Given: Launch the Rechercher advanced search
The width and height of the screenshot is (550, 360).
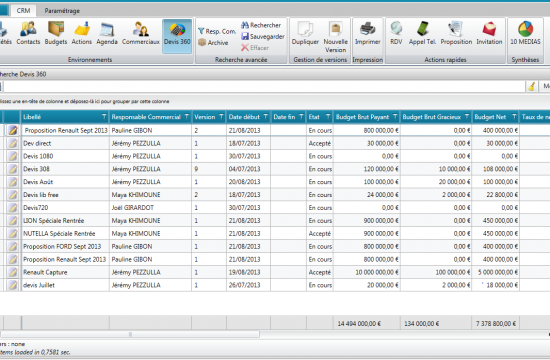Looking at the screenshot, I should tap(261, 25).
